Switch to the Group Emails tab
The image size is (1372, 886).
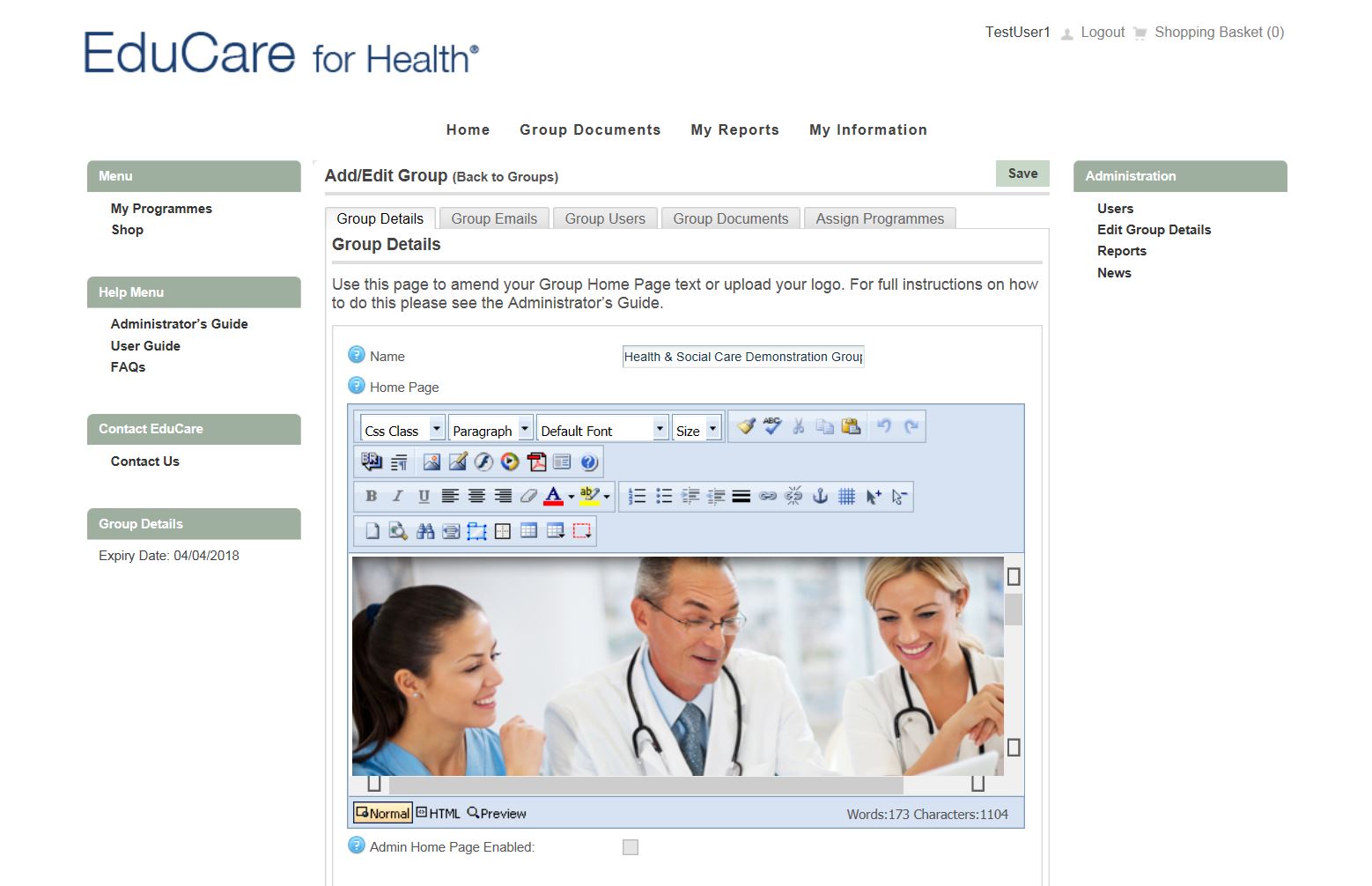click(x=494, y=218)
